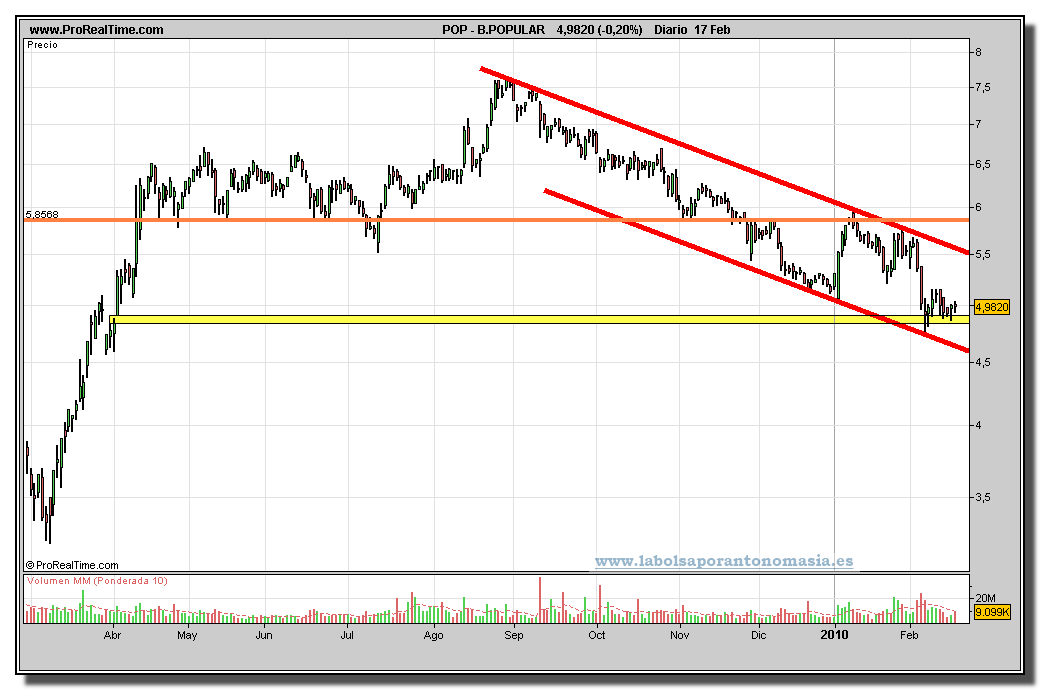Select the Jul month label

point(347,636)
